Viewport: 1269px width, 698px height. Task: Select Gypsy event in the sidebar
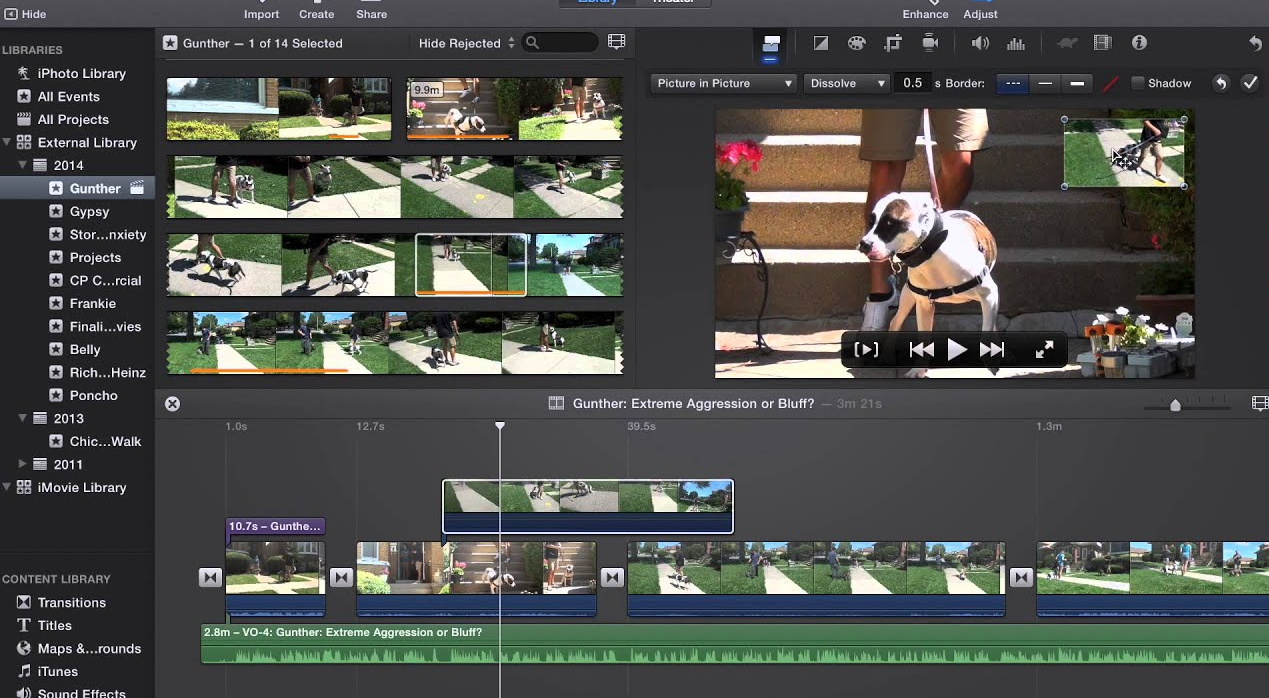[x=89, y=211]
